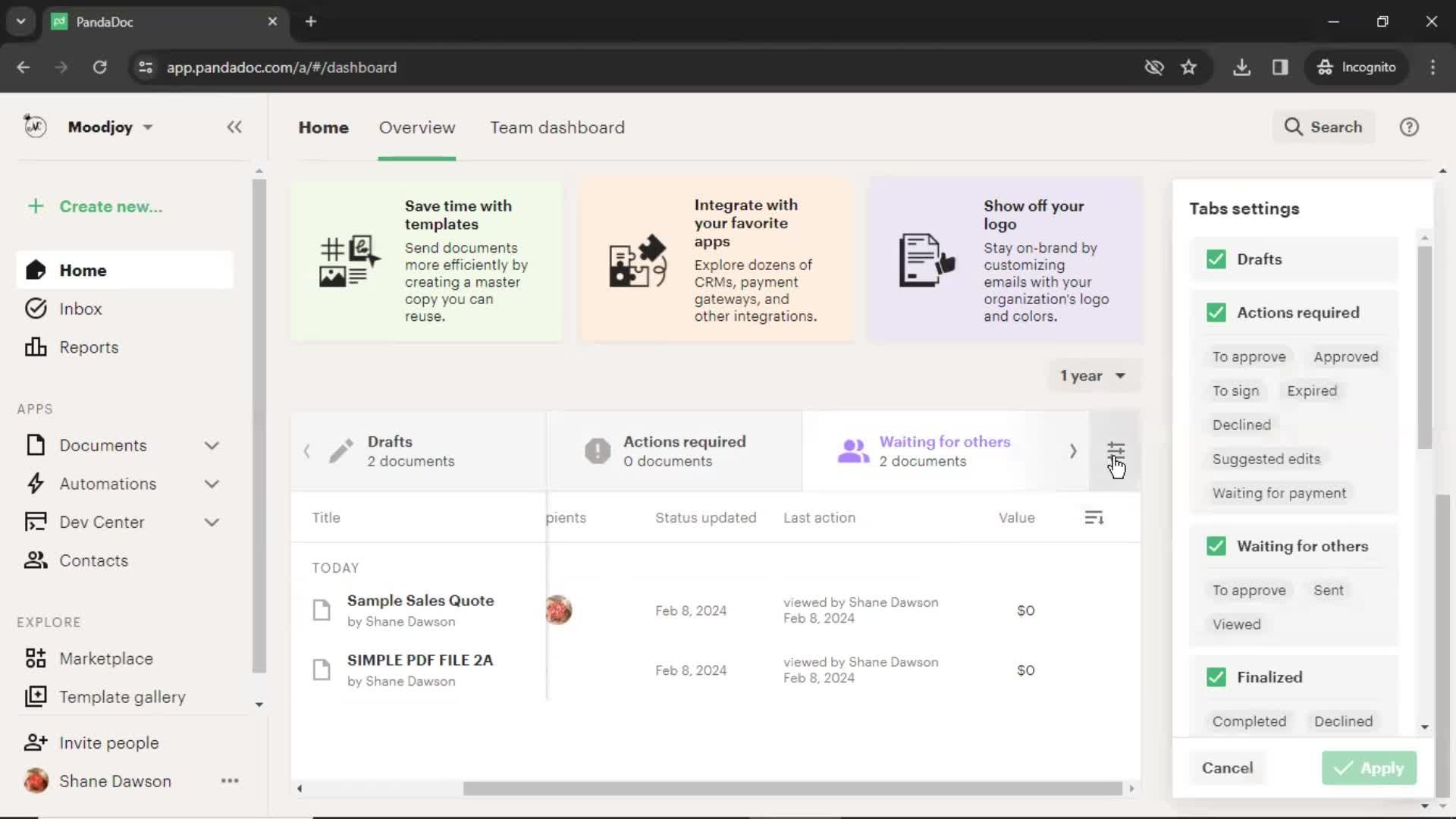Open the Shane Dawson user profile

[x=98, y=781]
